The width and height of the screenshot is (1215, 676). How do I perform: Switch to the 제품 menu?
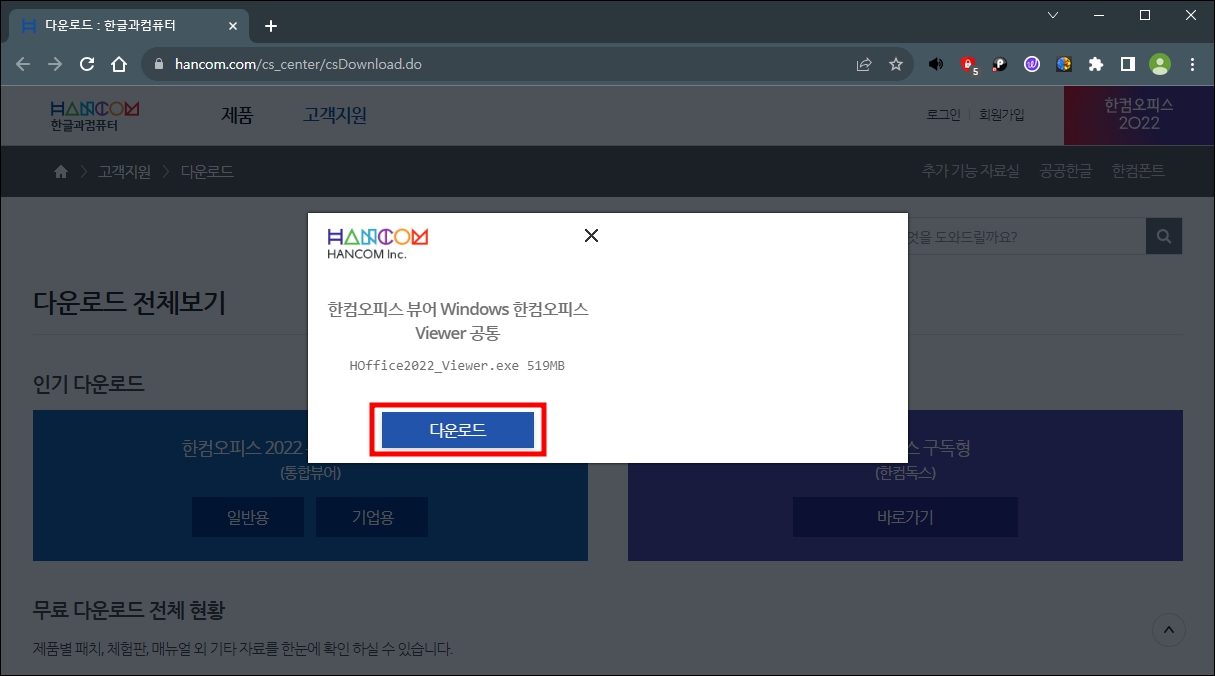click(236, 115)
